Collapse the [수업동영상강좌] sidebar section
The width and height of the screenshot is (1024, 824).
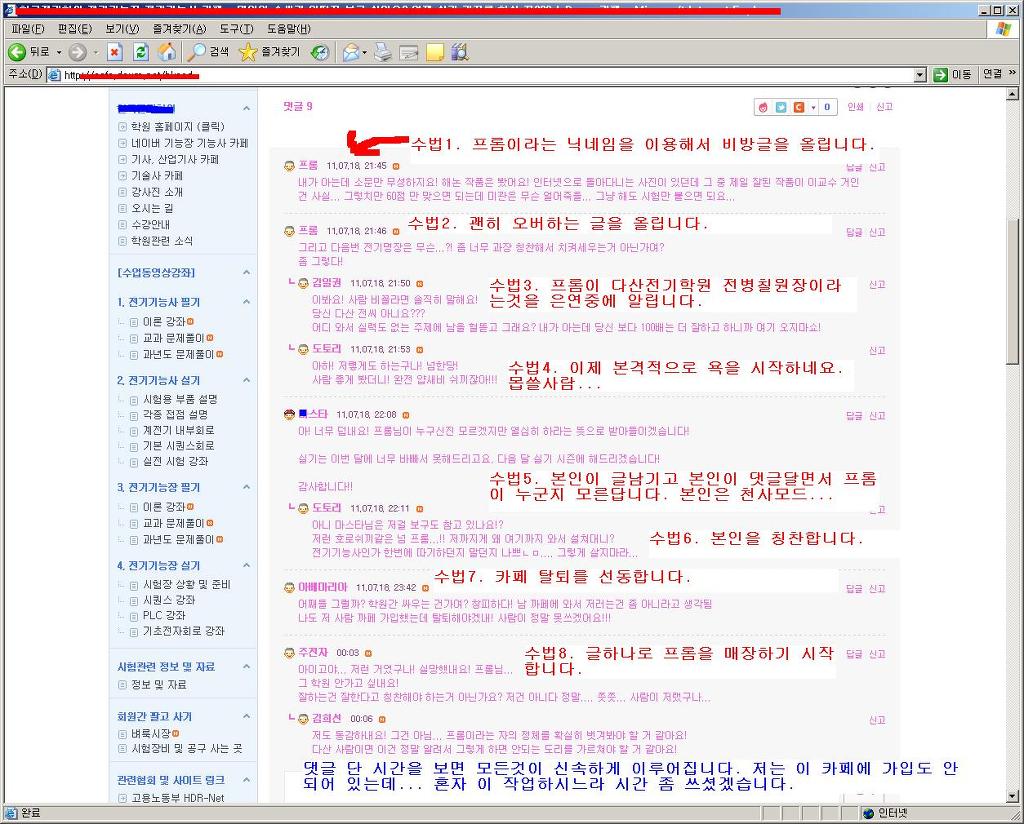tap(247, 272)
